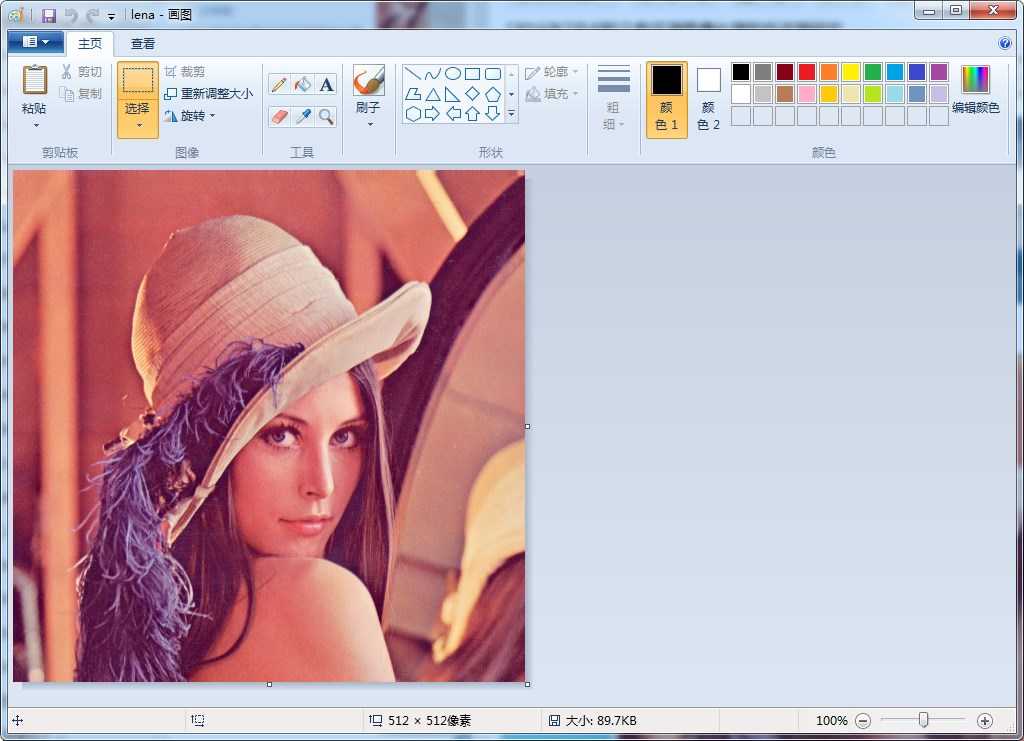The height and width of the screenshot is (741, 1024).
Task: Open Edit colors dialog
Action: [976, 91]
